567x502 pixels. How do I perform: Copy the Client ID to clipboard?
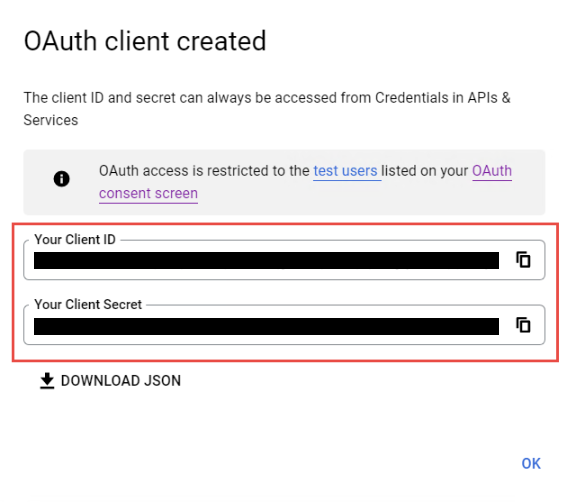[x=523, y=260]
